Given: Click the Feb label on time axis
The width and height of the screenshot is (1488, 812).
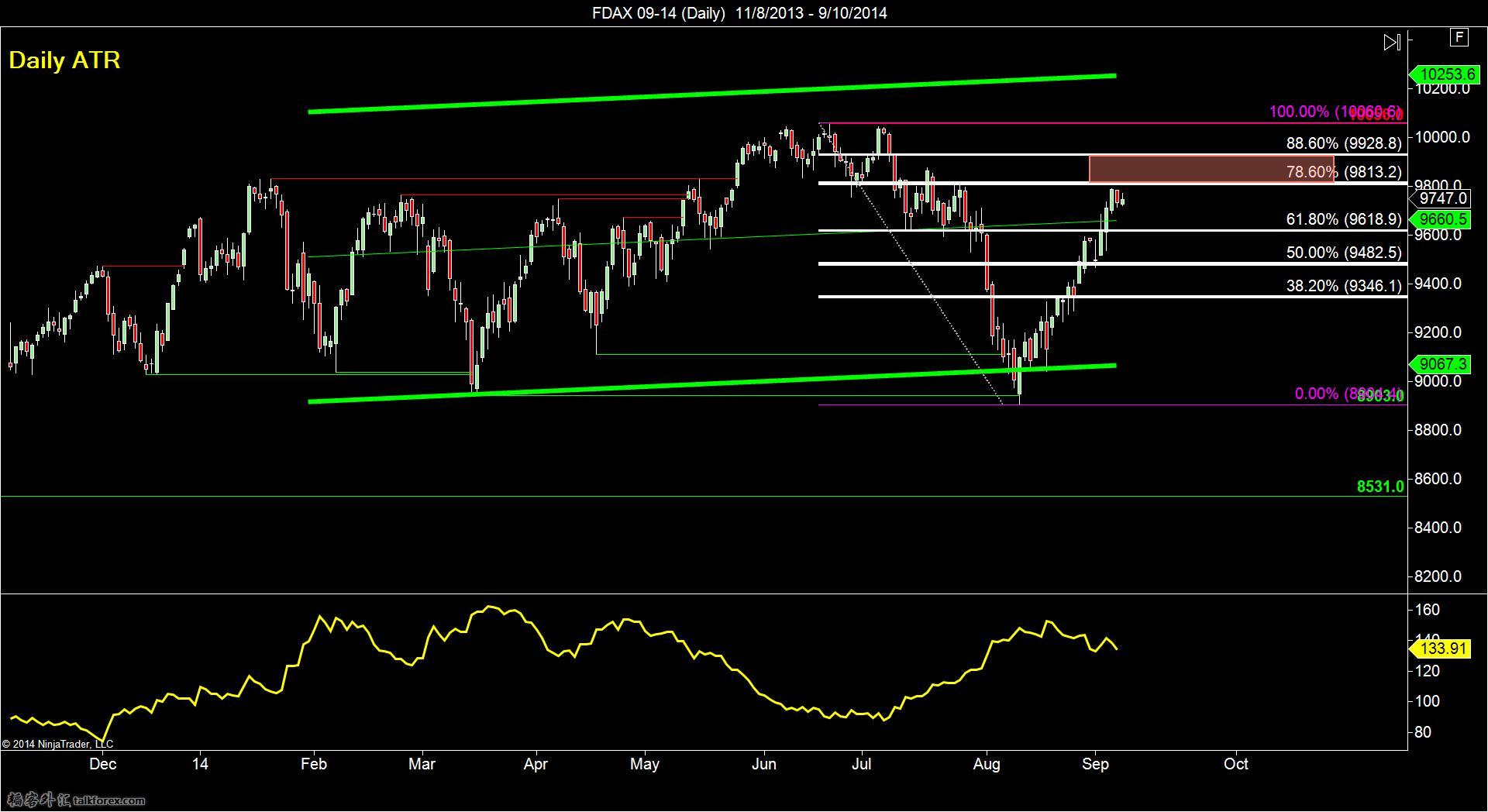Looking at the screenshot, I should pyautogui.click(x=313, y=764).
